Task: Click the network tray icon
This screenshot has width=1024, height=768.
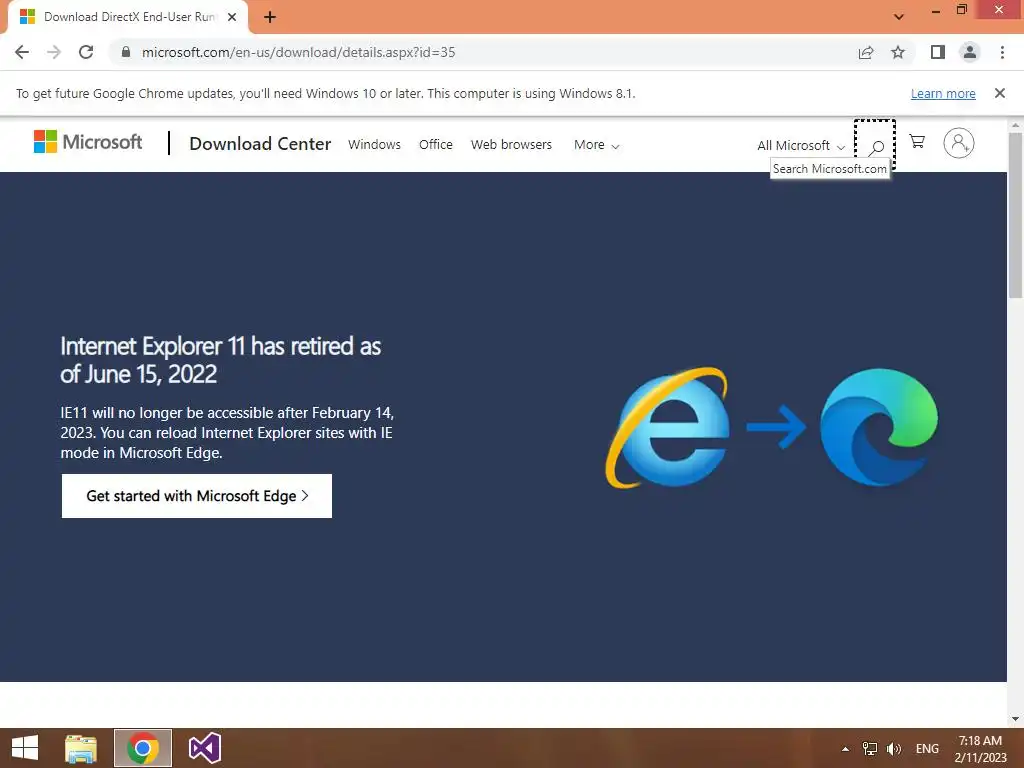Action: click(869, 749)
